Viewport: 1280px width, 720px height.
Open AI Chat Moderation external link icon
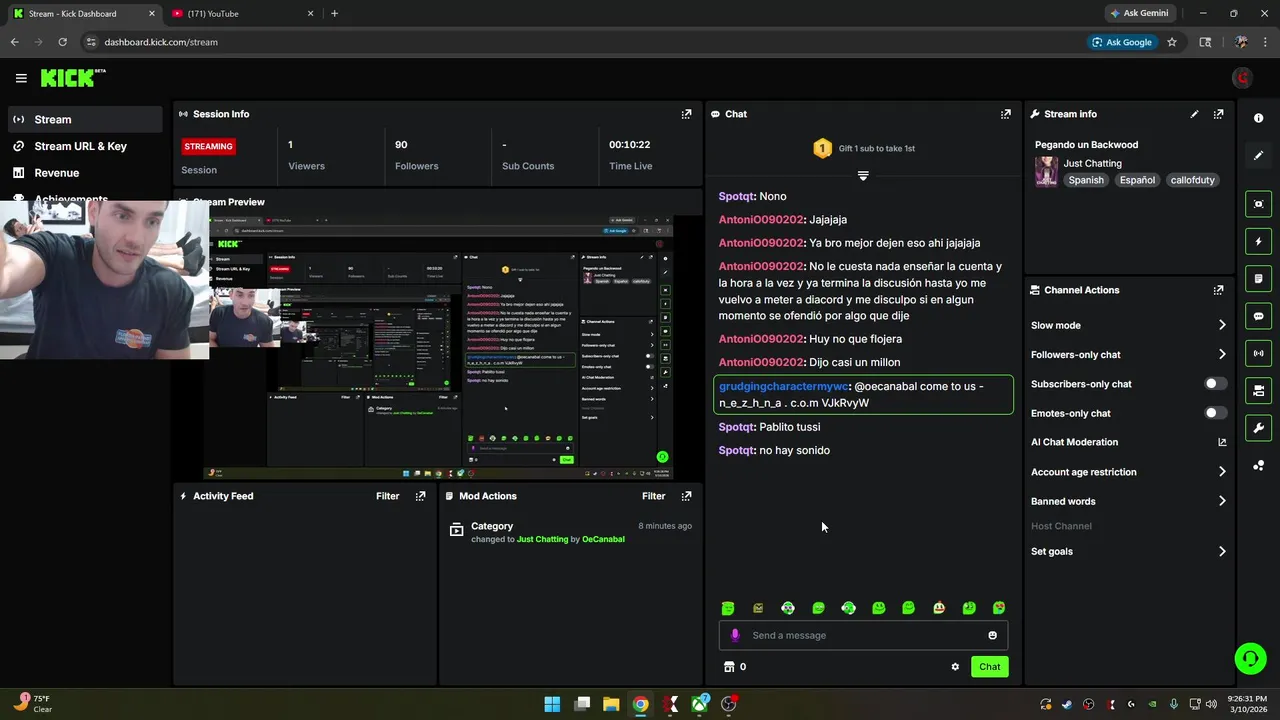(1222, 442)
